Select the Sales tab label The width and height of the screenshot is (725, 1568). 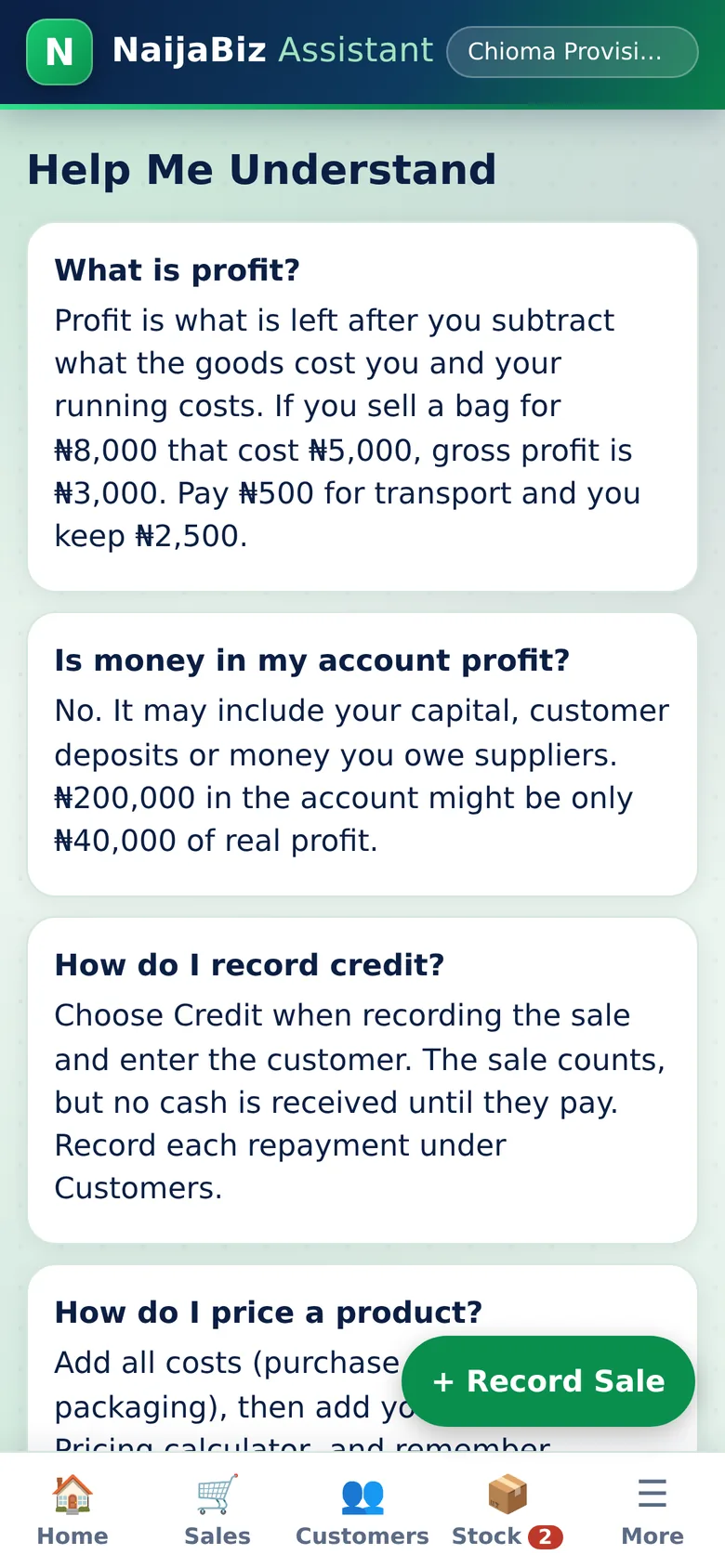point(217,1536)
